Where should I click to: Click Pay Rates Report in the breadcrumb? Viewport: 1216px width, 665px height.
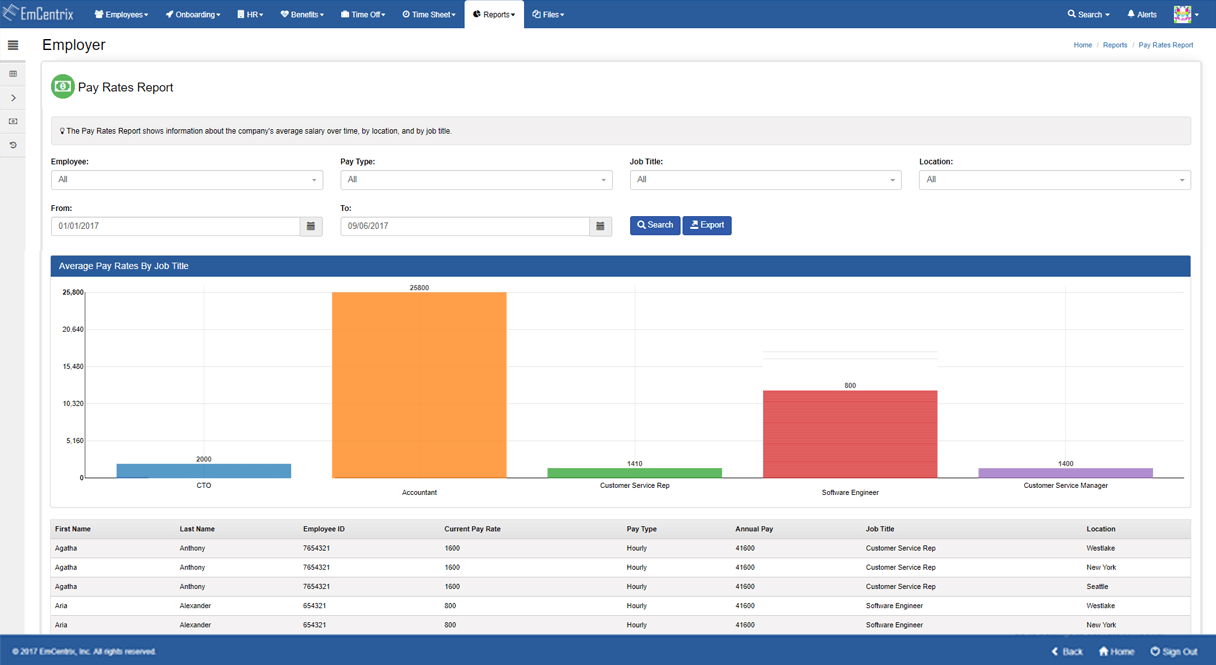[1166, 45]
